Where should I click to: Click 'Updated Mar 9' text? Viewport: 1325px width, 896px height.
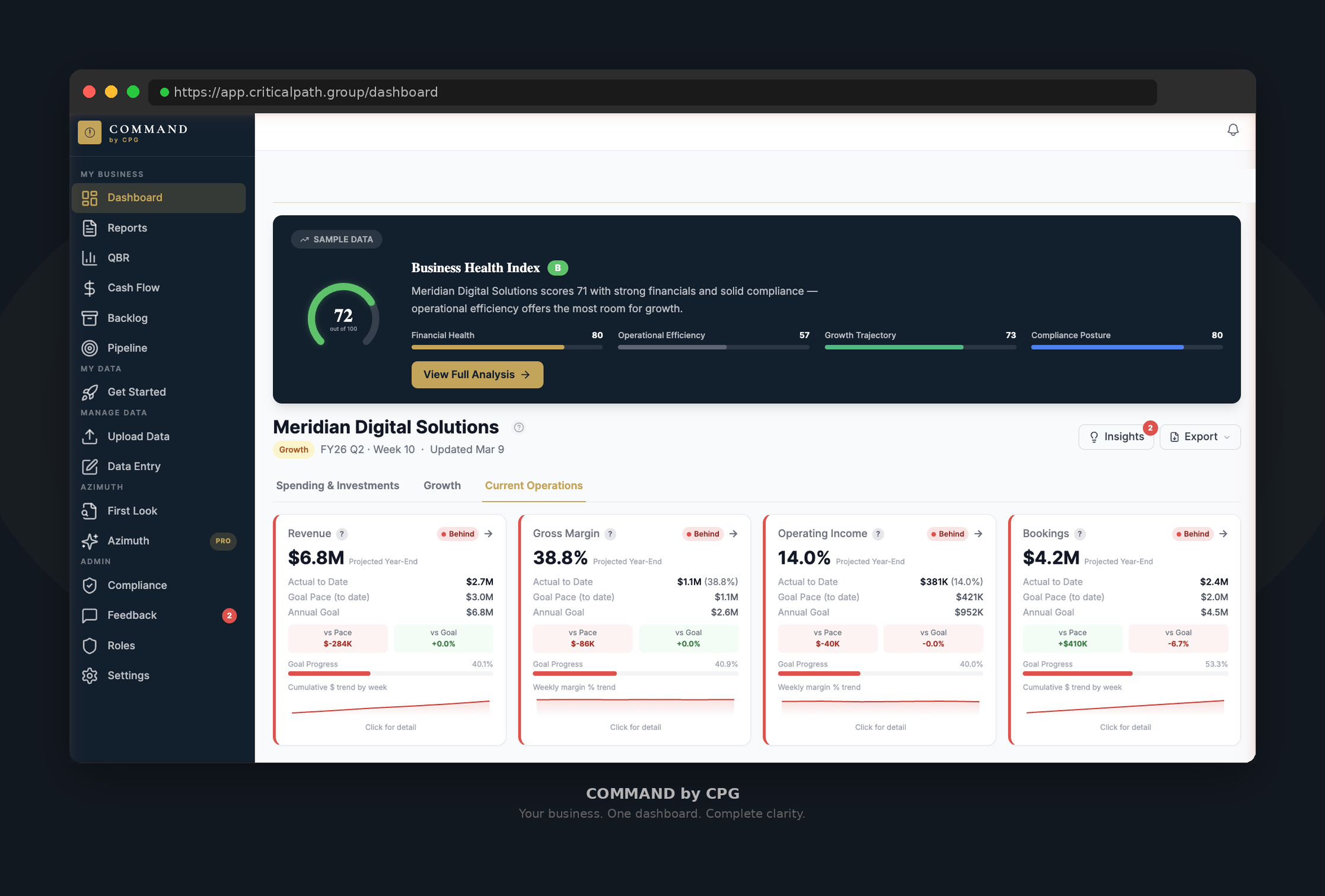(x=467, y=449)
